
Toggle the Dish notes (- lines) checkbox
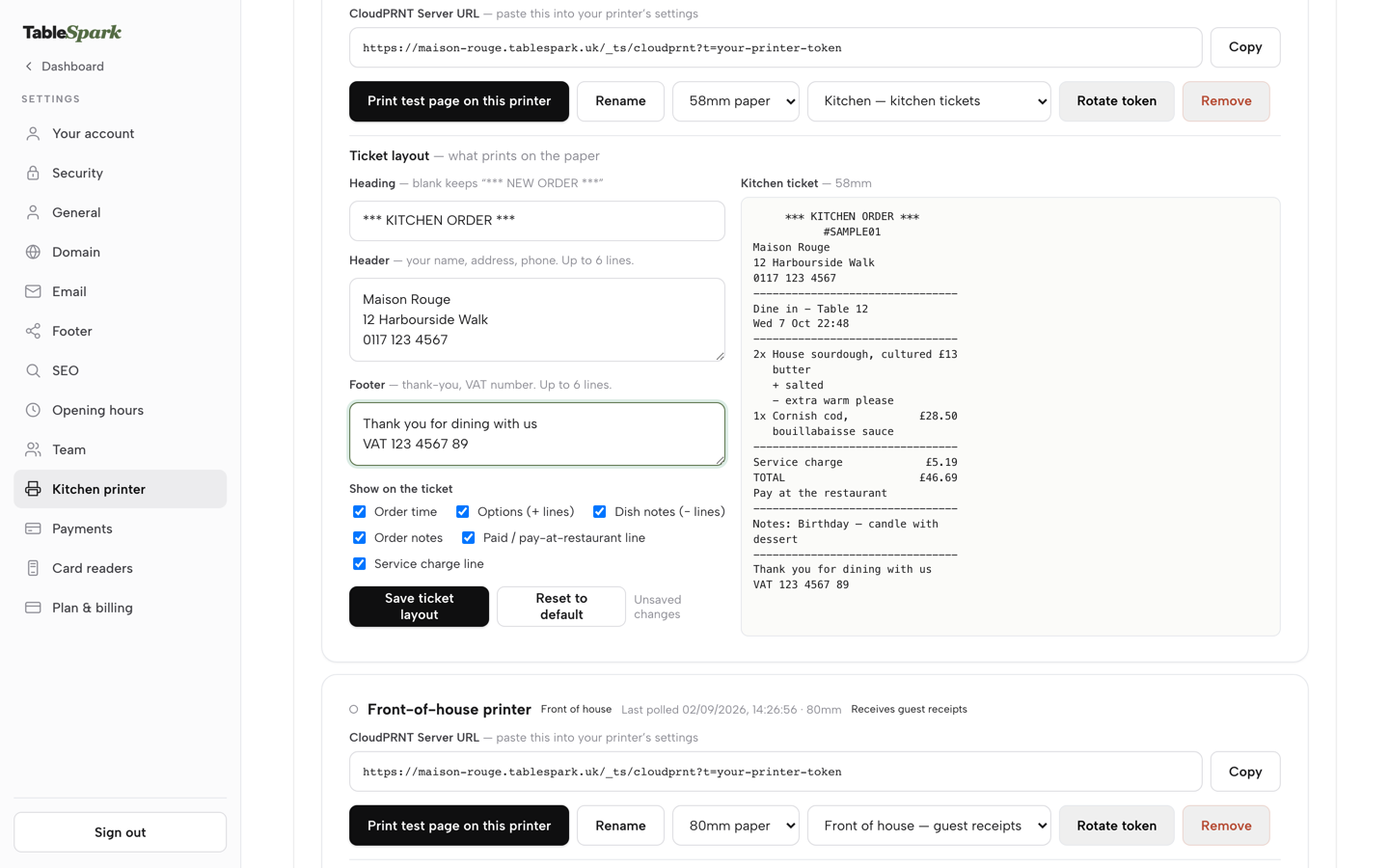[x=599, y=512]
